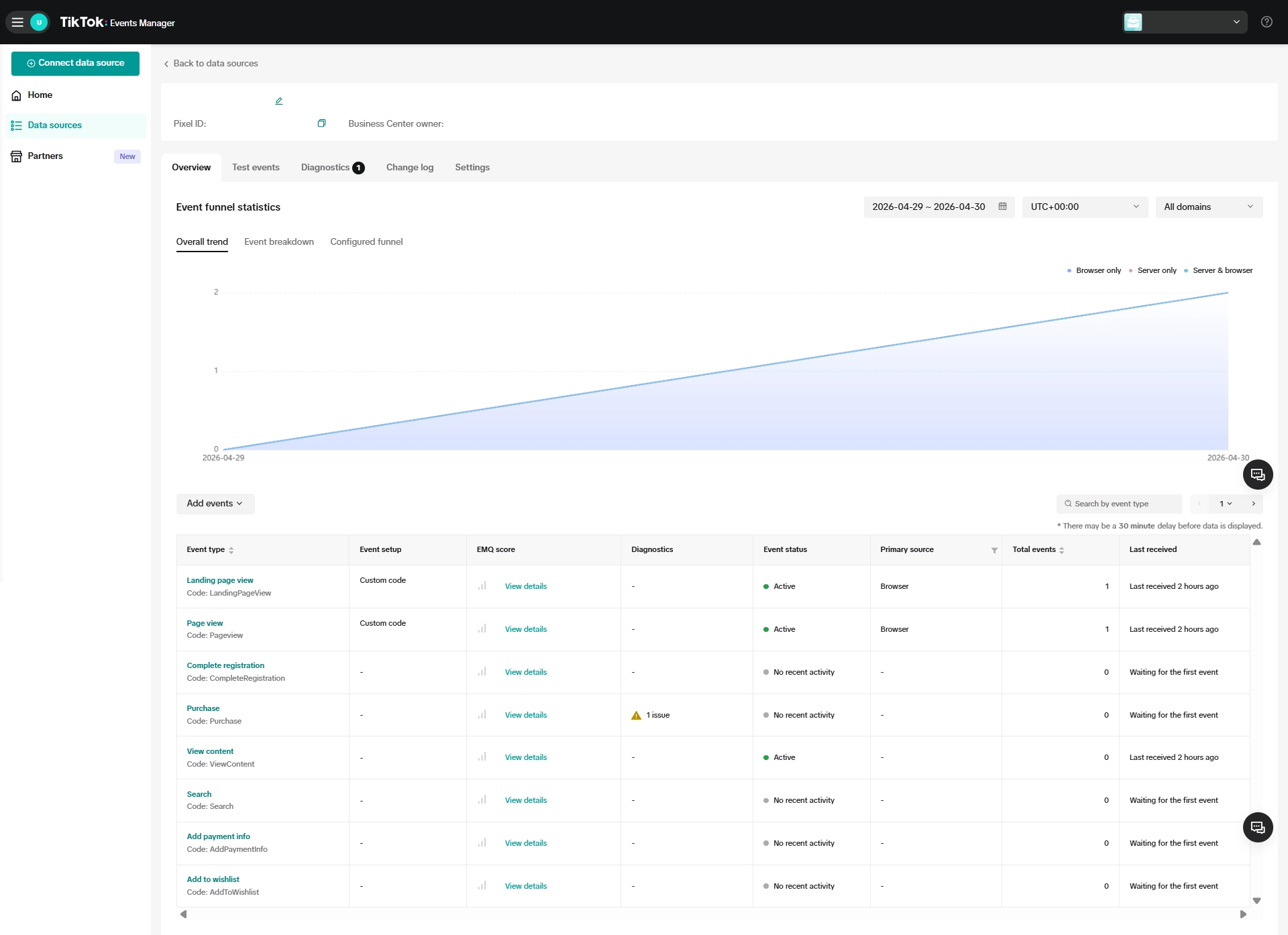The image size is (1288, 935).
Task: Open the Page view event
Action: point(205,624)
